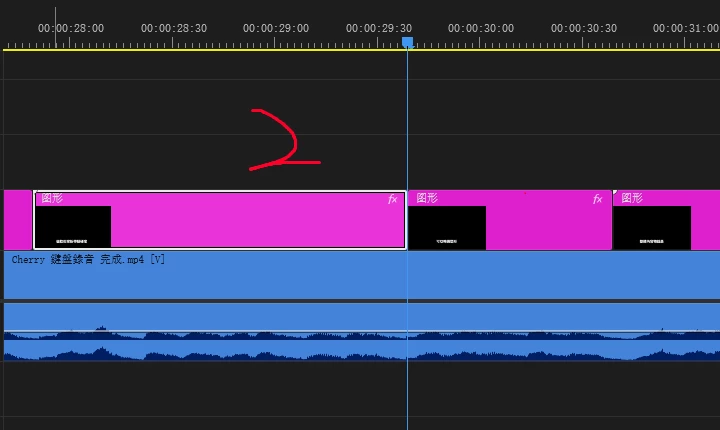The width and height of the screenshot is (720, 430).
Task: Click thumbnail of the selected graphic clip
Action: (x=73, y=226)
